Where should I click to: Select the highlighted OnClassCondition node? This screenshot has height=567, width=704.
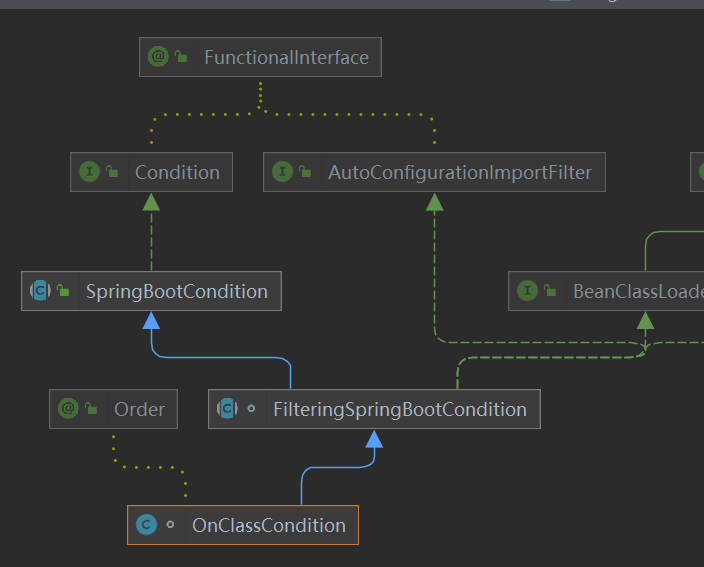pos(243,525)
